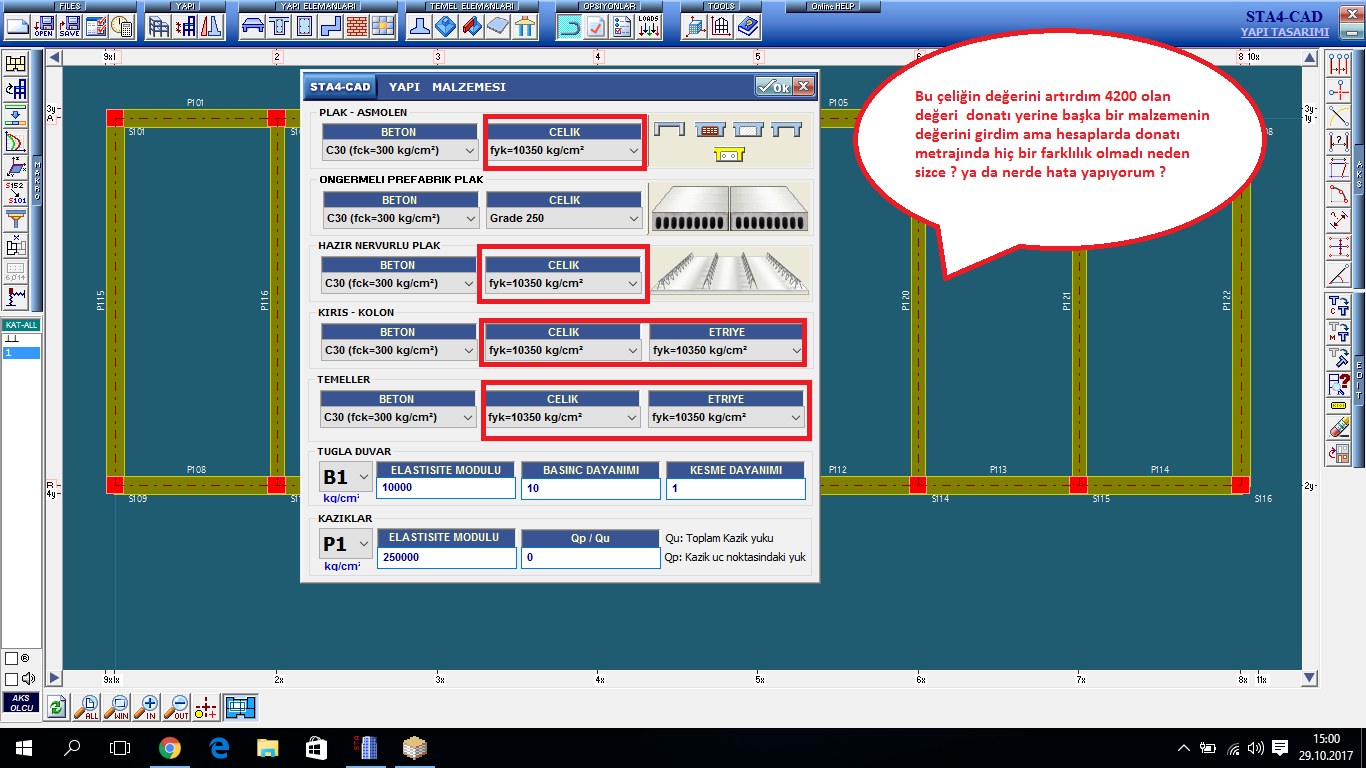Zoom to fit with the ALL magnifier
The width and height of the screenshot is (1366, 768).
pyautogui.click(x=87, y=708)
